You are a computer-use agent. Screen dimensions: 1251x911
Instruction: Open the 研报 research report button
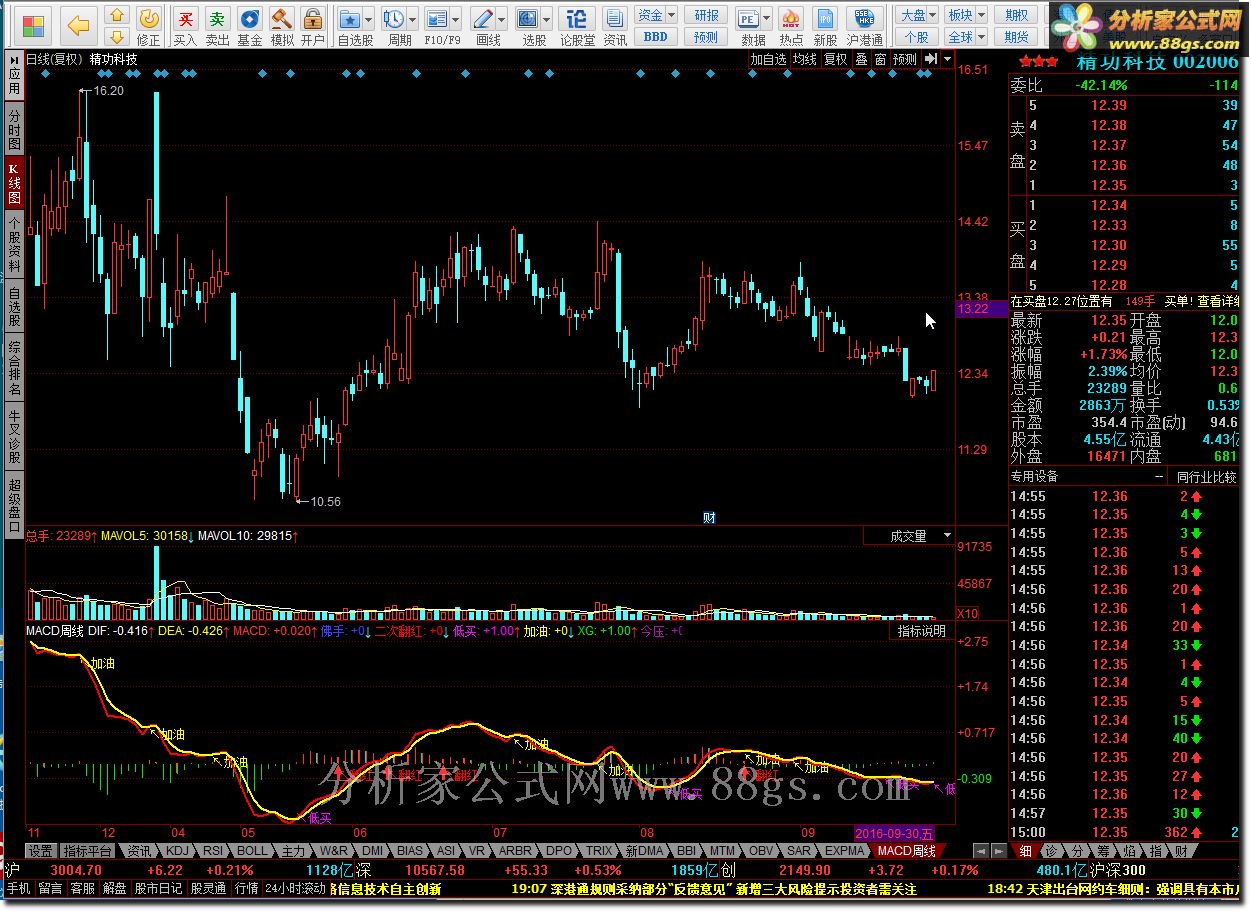[x=706, y=15]
